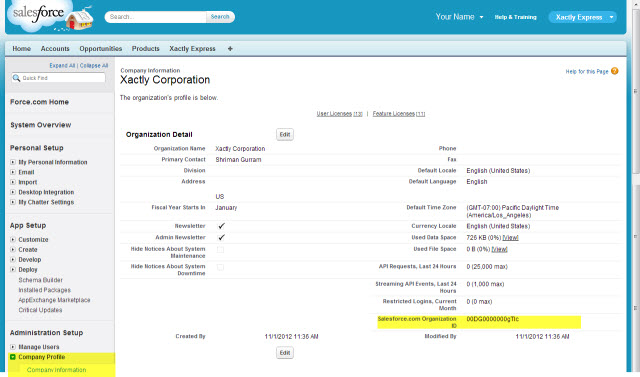Click the bottom Edit button
Viewport: 640px width, 377px height.
(x=285, y=353)
